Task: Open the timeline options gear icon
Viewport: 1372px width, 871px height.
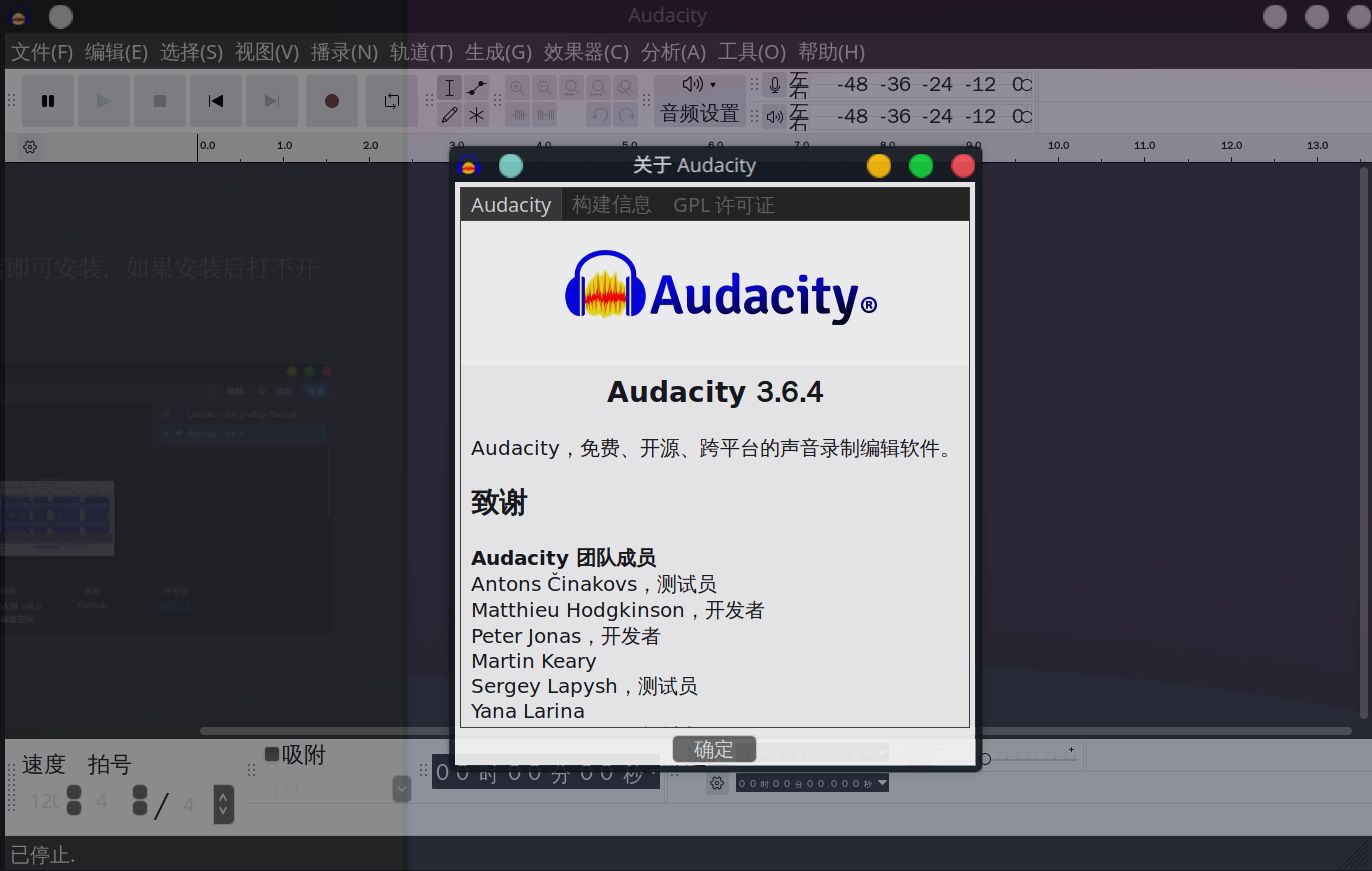Action: tap(30, 148)
